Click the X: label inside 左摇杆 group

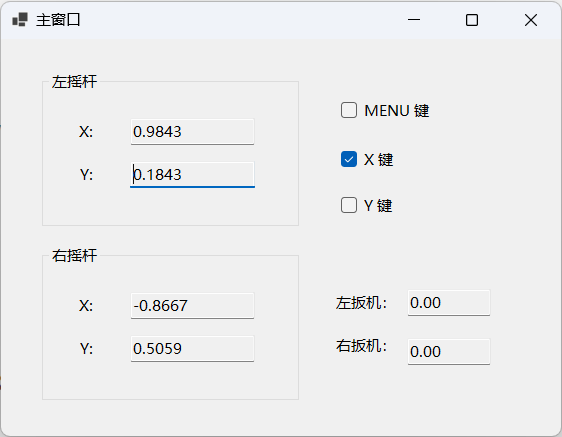tap(86, 132)
